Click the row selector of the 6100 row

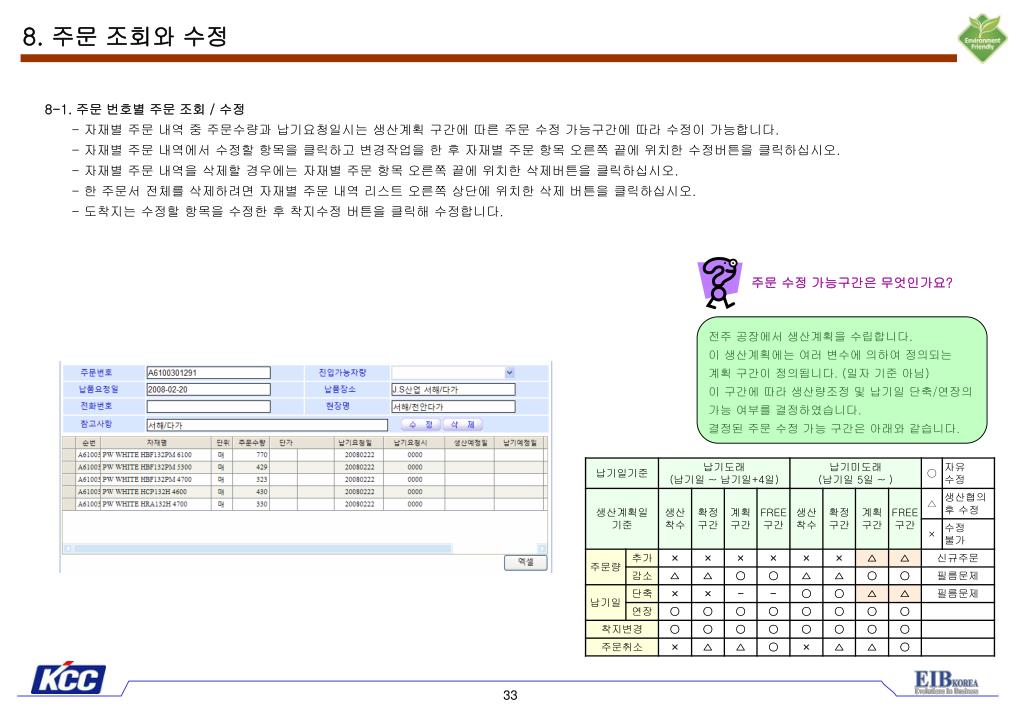click(x=69, y=455)
